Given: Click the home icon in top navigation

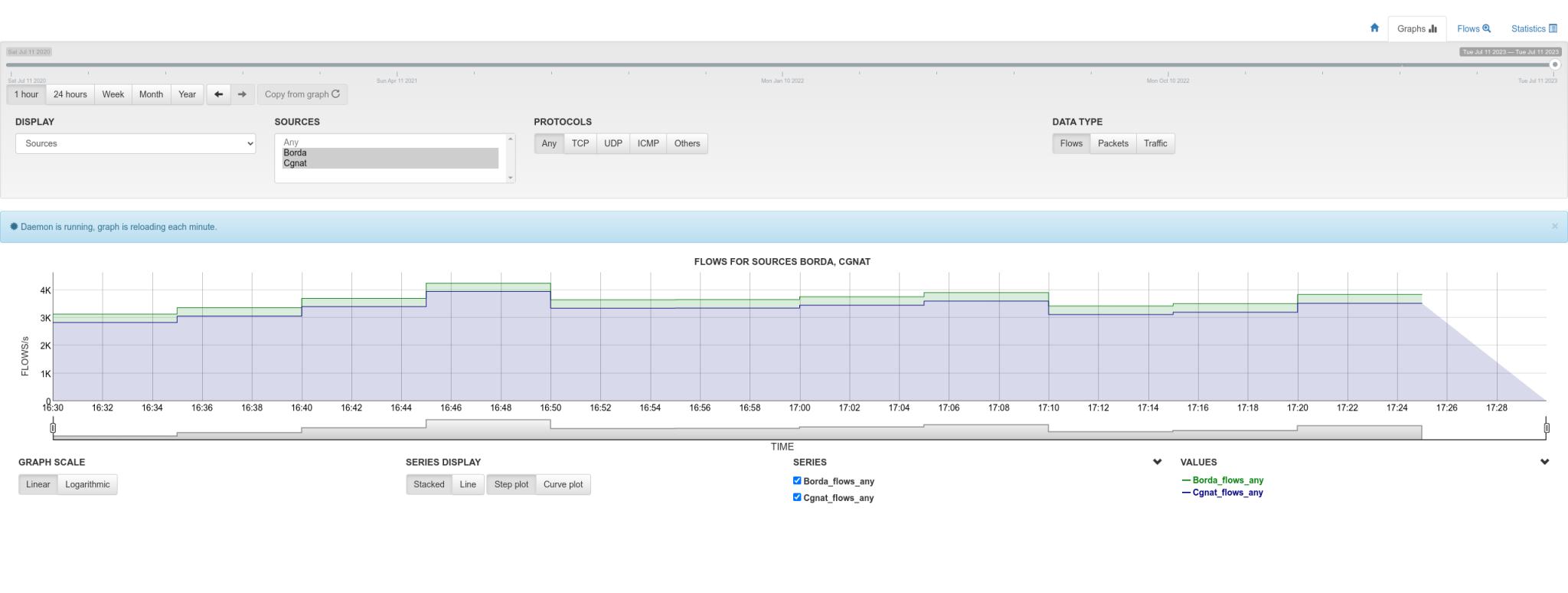Looking at the screenshot, I should (1374, 28).
